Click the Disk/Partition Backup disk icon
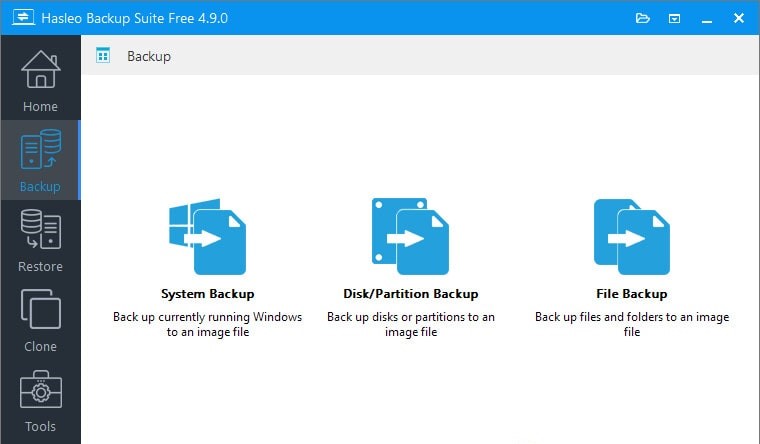The image size is (760, 444). [x=411, y=236]
